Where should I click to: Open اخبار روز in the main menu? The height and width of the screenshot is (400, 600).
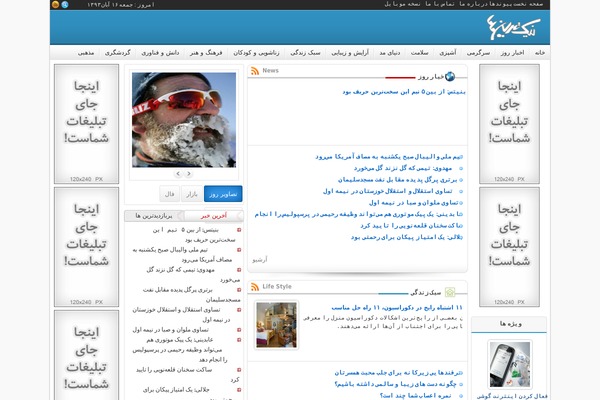(x=512, y=53)
